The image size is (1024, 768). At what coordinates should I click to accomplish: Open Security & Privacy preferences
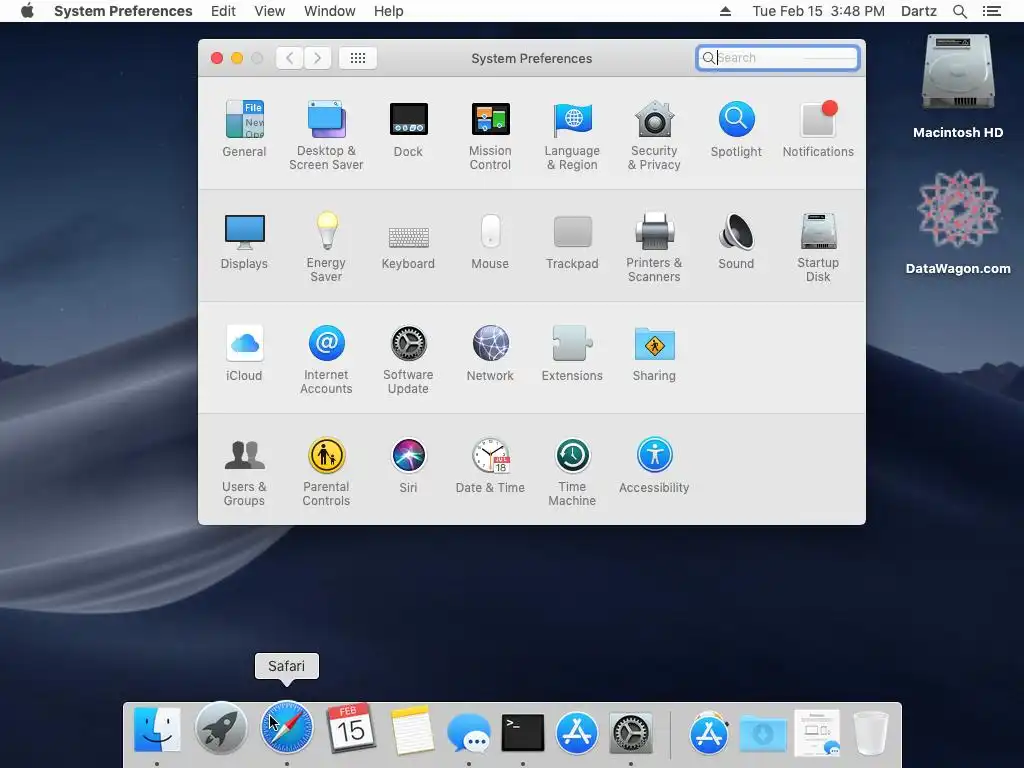click(x=654, y=135)
